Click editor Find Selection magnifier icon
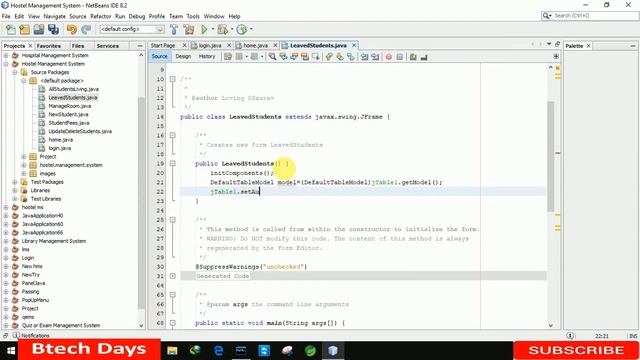 pos(272,57)
